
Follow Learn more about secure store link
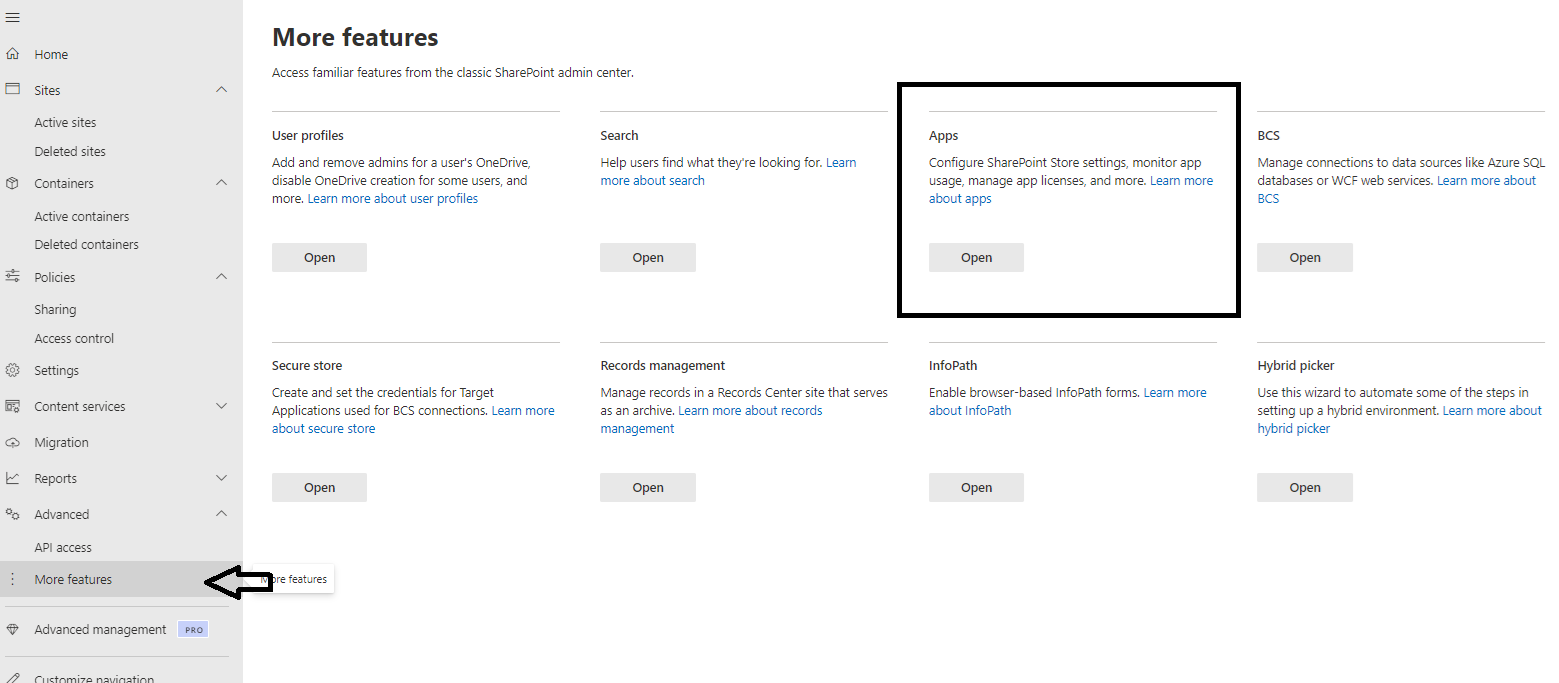coord(323,428)
